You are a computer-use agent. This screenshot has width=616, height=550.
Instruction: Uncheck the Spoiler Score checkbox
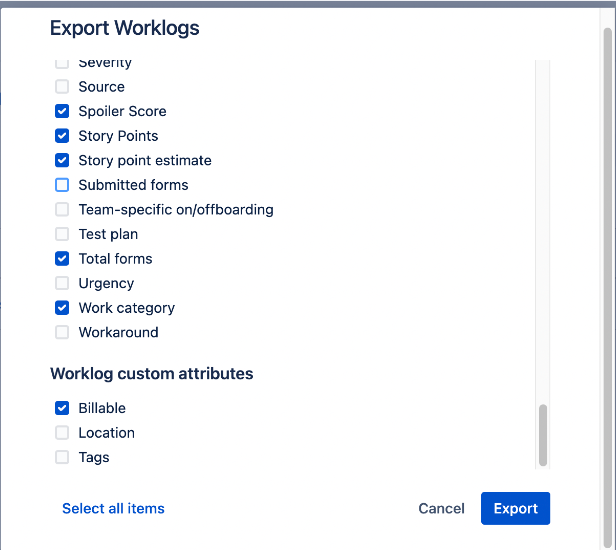(62, 111)
